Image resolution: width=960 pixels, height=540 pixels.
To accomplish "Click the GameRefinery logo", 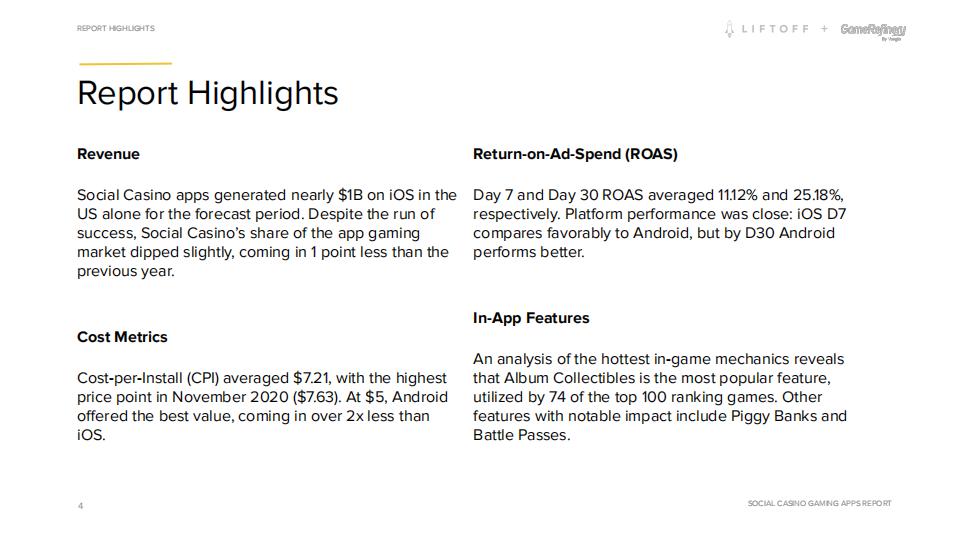I will tap(872, 30).
